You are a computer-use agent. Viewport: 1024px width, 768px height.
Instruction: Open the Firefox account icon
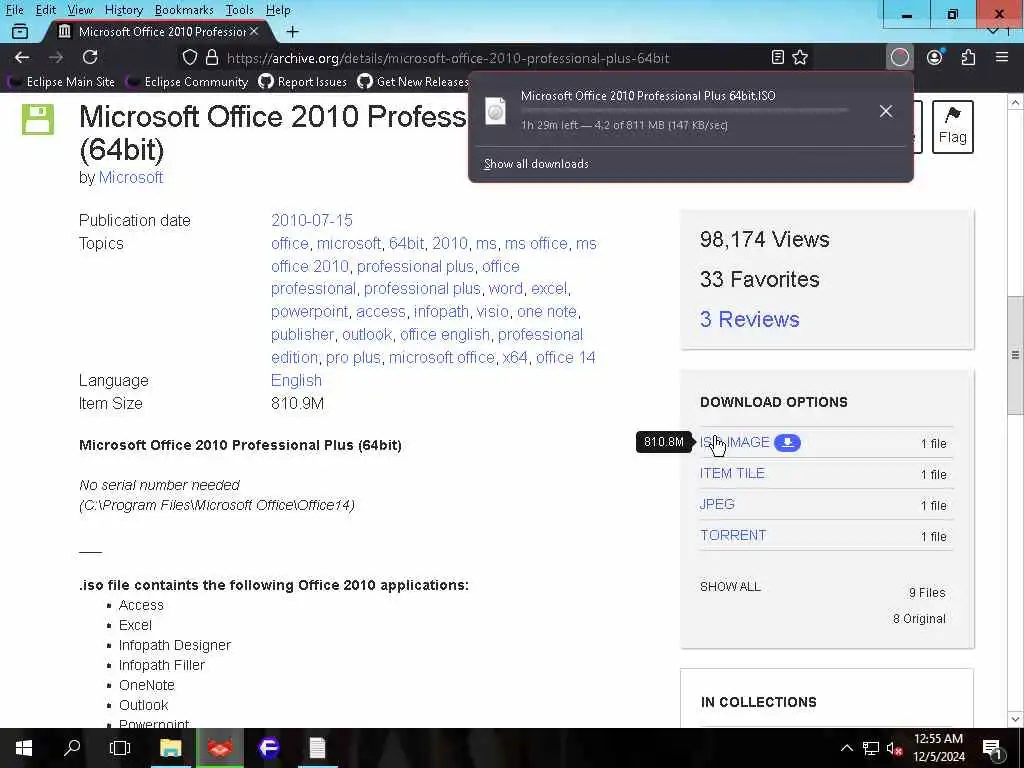935,57
